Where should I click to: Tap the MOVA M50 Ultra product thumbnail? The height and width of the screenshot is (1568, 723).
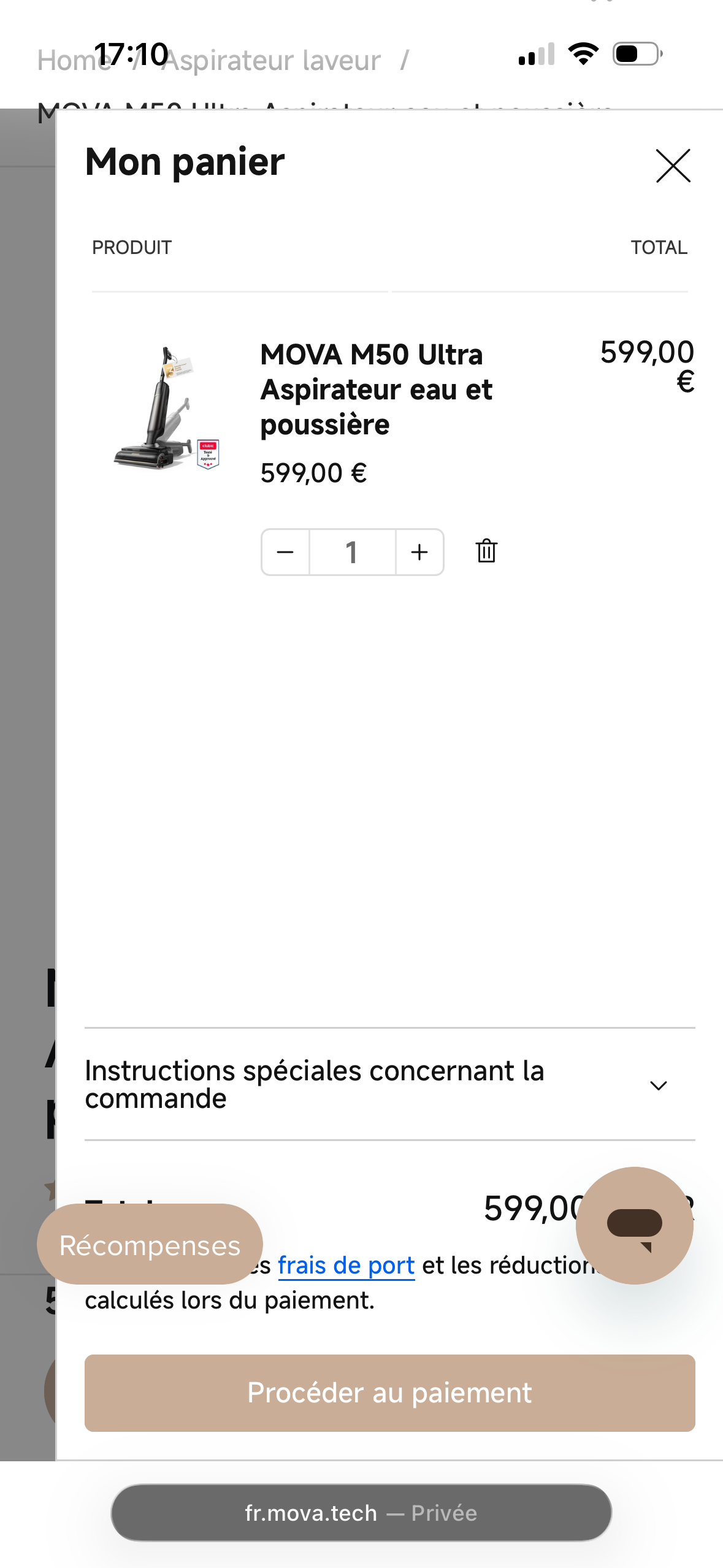(x=166, y=408)
